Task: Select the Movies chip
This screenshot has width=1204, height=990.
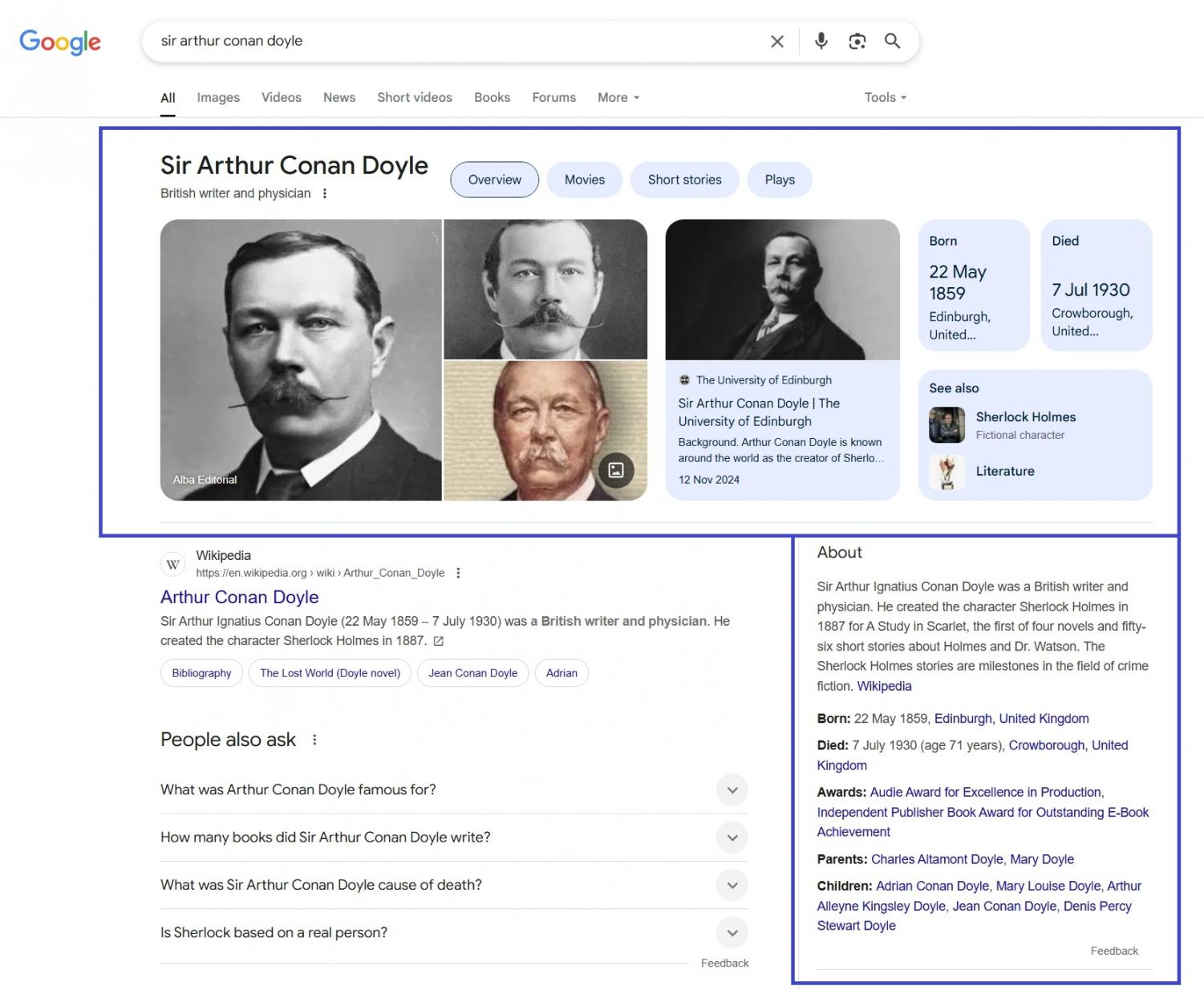Action: tap(585, 180)
